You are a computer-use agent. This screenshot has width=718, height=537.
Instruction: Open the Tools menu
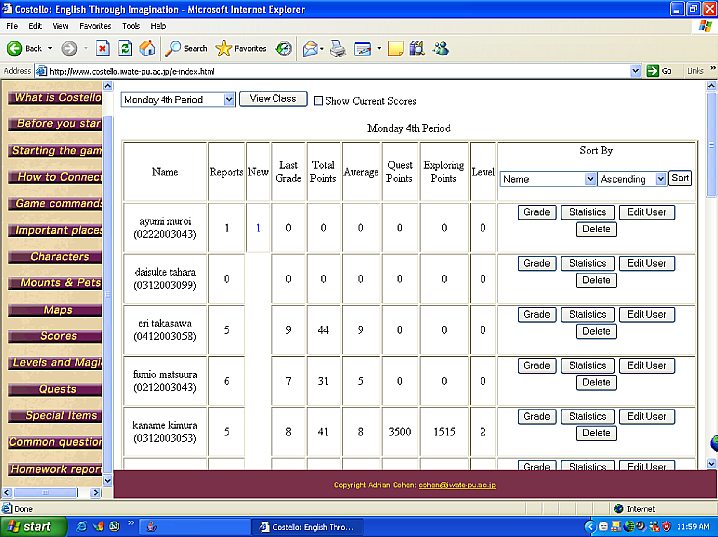tap(131, 26)
